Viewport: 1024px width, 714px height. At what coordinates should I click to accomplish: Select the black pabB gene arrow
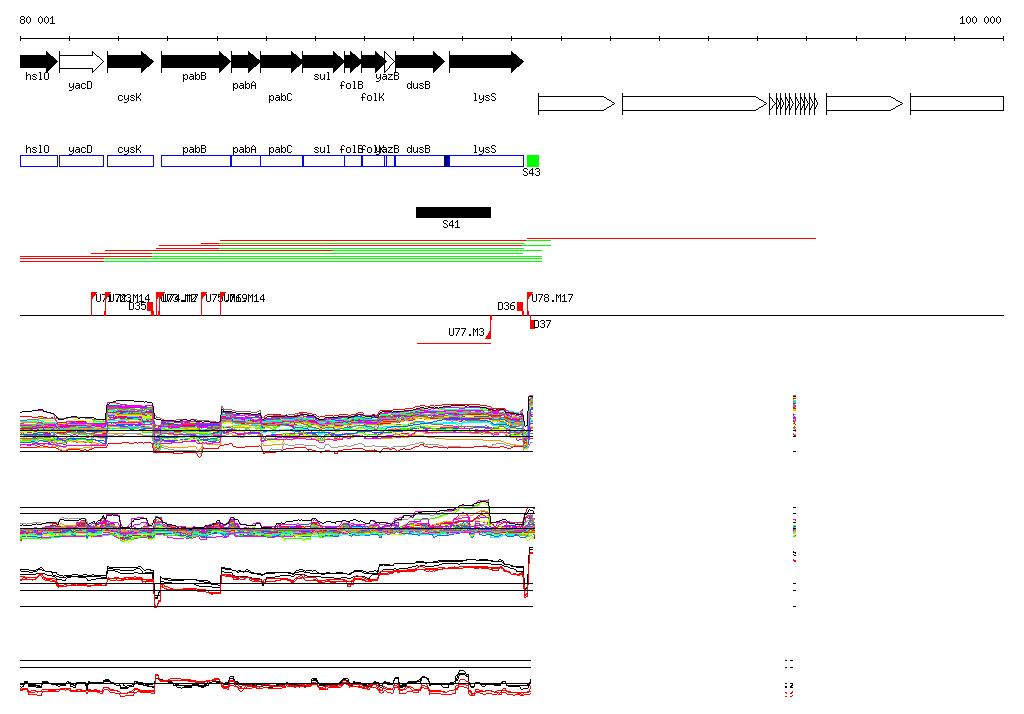pos(196,62)
